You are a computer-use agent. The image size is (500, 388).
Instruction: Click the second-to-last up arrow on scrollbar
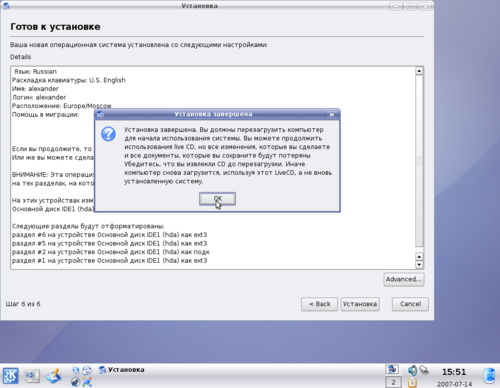[x=419, y=256]
